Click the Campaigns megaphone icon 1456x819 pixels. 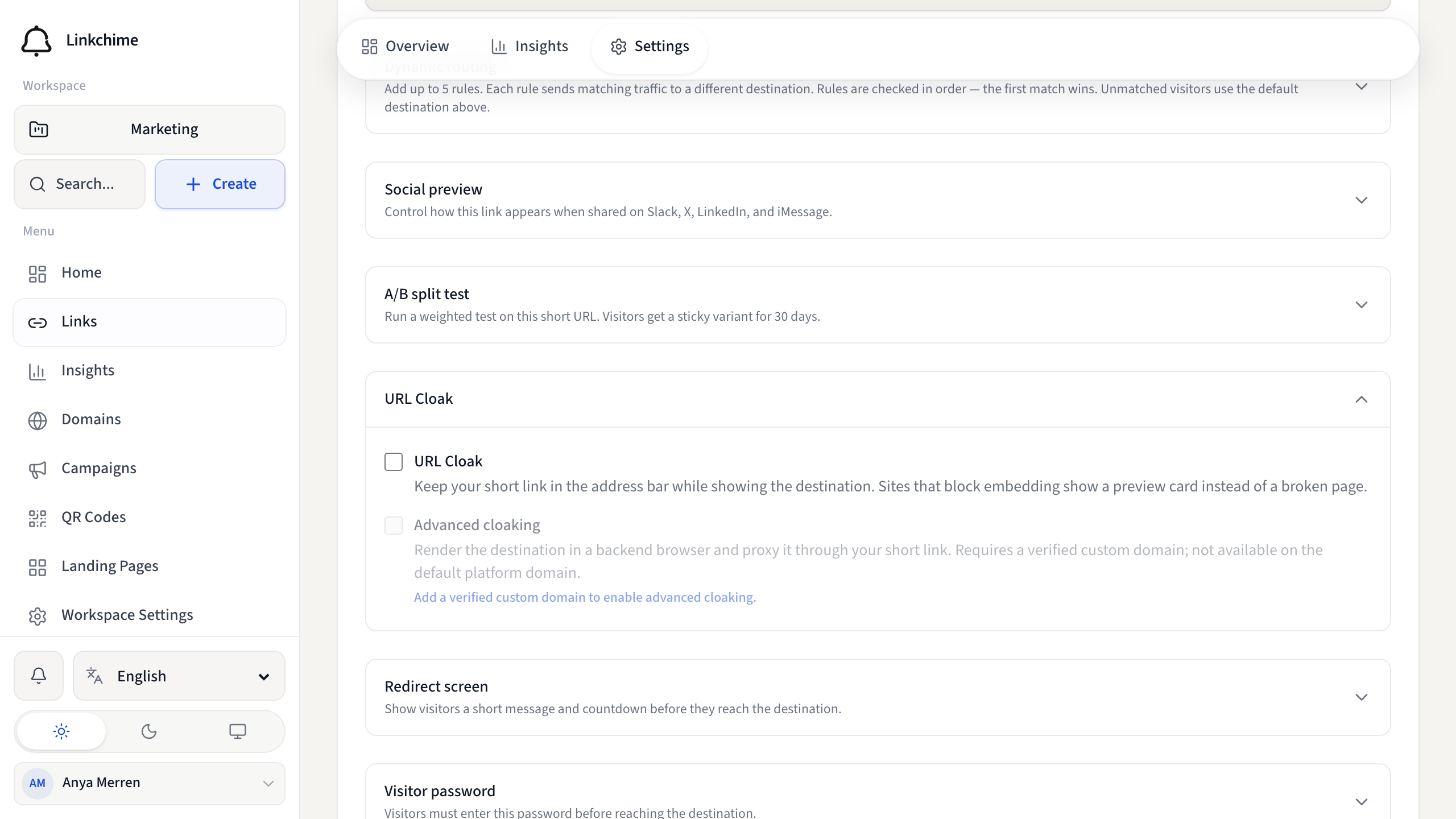tap(38, 469)
